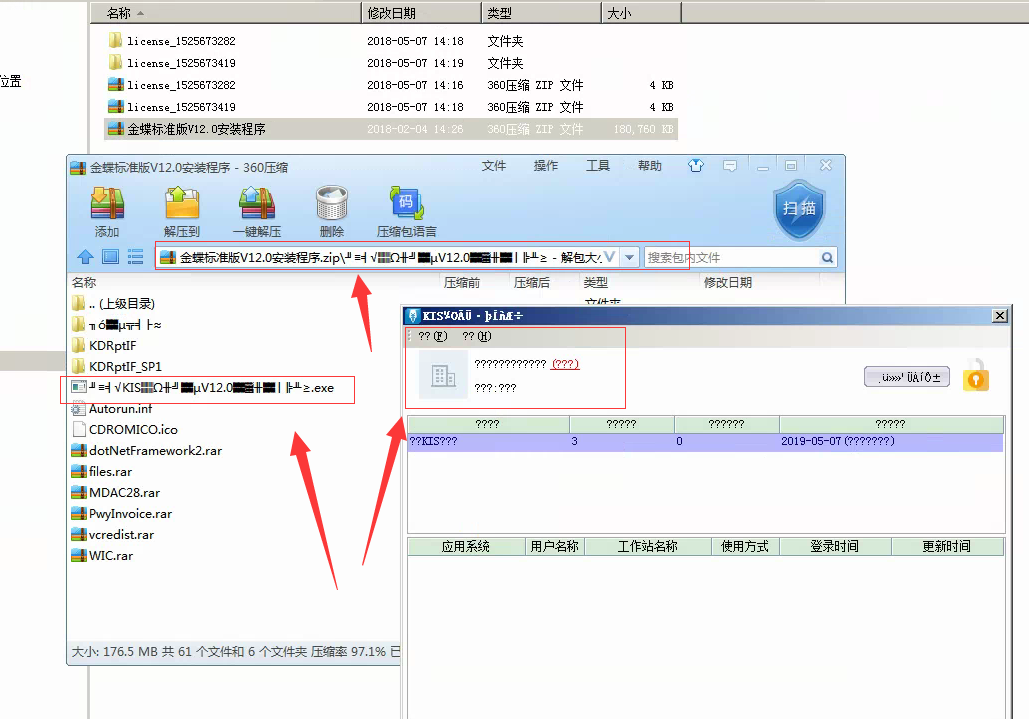
Task: Click the 修改日期 column header in 360压缩
Action: click(728, 283)
